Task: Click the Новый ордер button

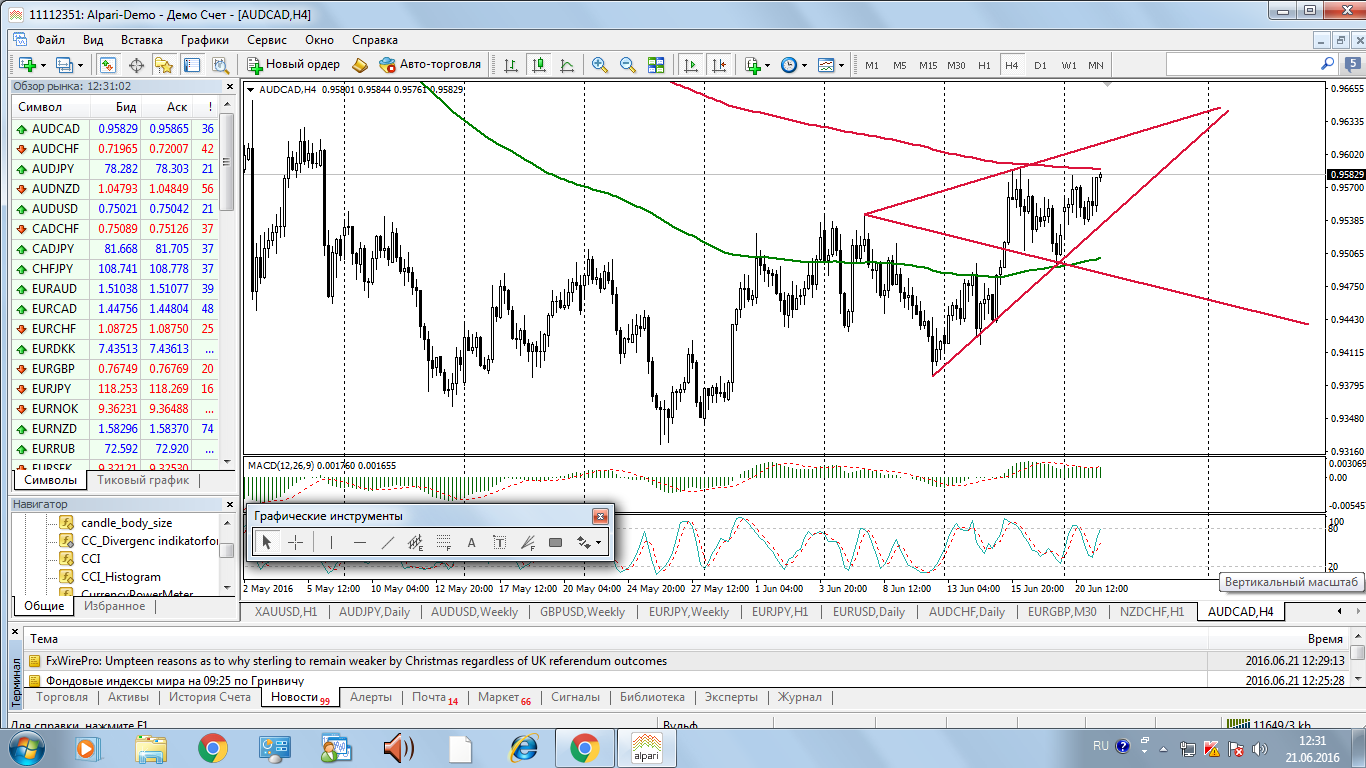Action: (x=294, y=65)
